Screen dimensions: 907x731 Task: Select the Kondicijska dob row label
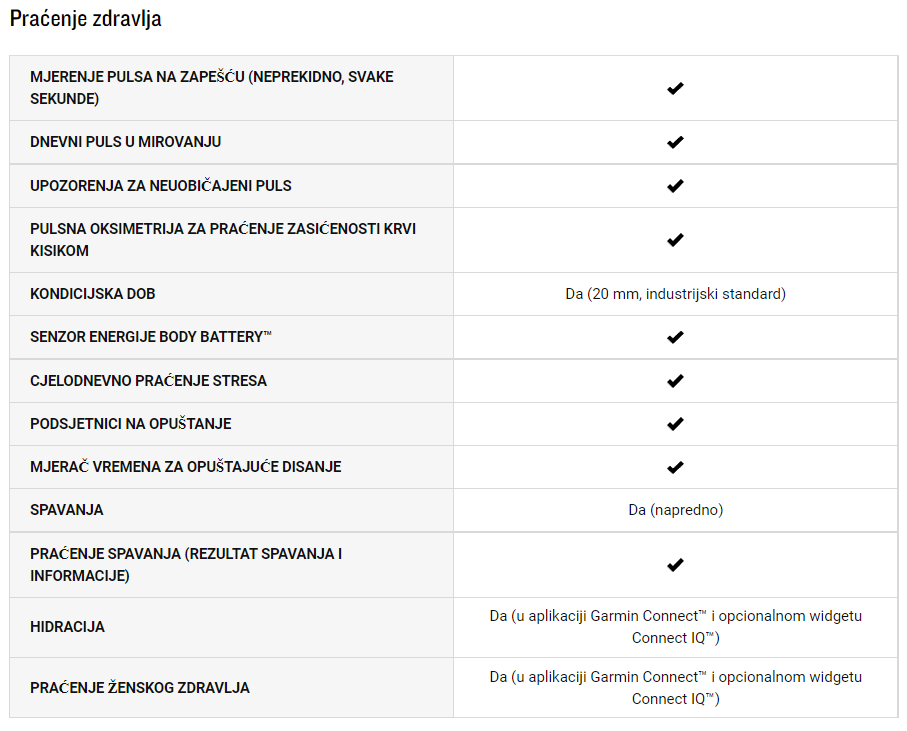(93, 294)
